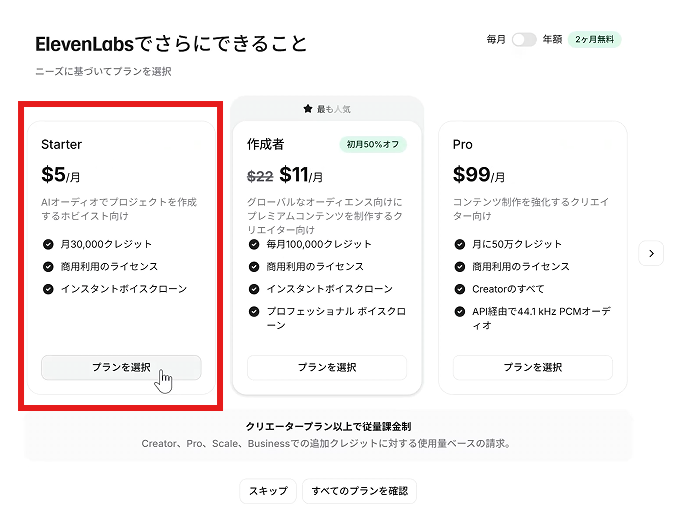Click the 毎月 billing label
Screen dimensions: 676x508
tap(496, 40)
